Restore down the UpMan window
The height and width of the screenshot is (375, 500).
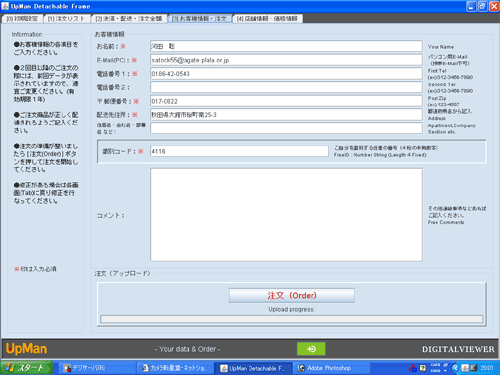(x=483, y=6)
